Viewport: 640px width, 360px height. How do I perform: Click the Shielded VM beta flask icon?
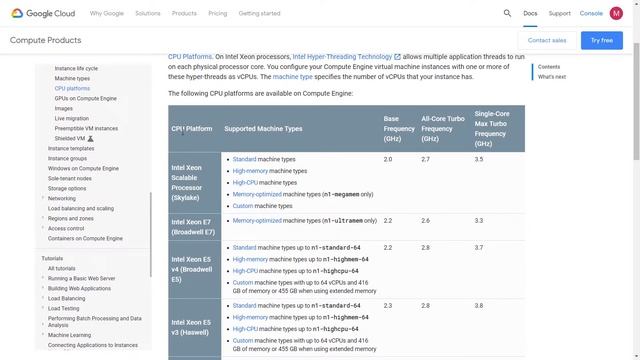[91, 139]
